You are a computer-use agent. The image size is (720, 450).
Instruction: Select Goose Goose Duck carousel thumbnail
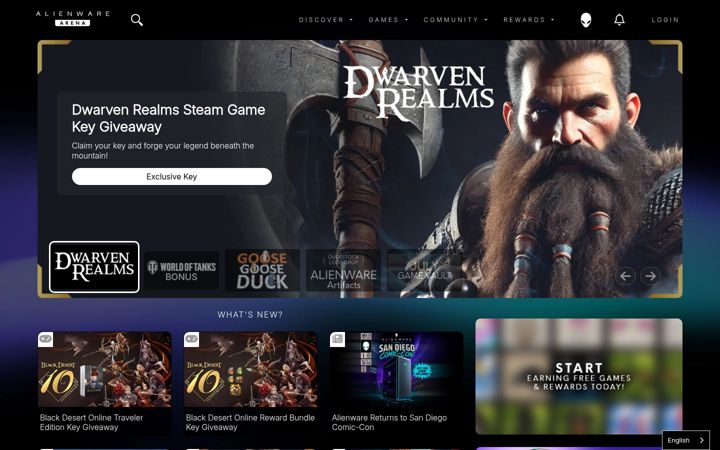point(262,270)
